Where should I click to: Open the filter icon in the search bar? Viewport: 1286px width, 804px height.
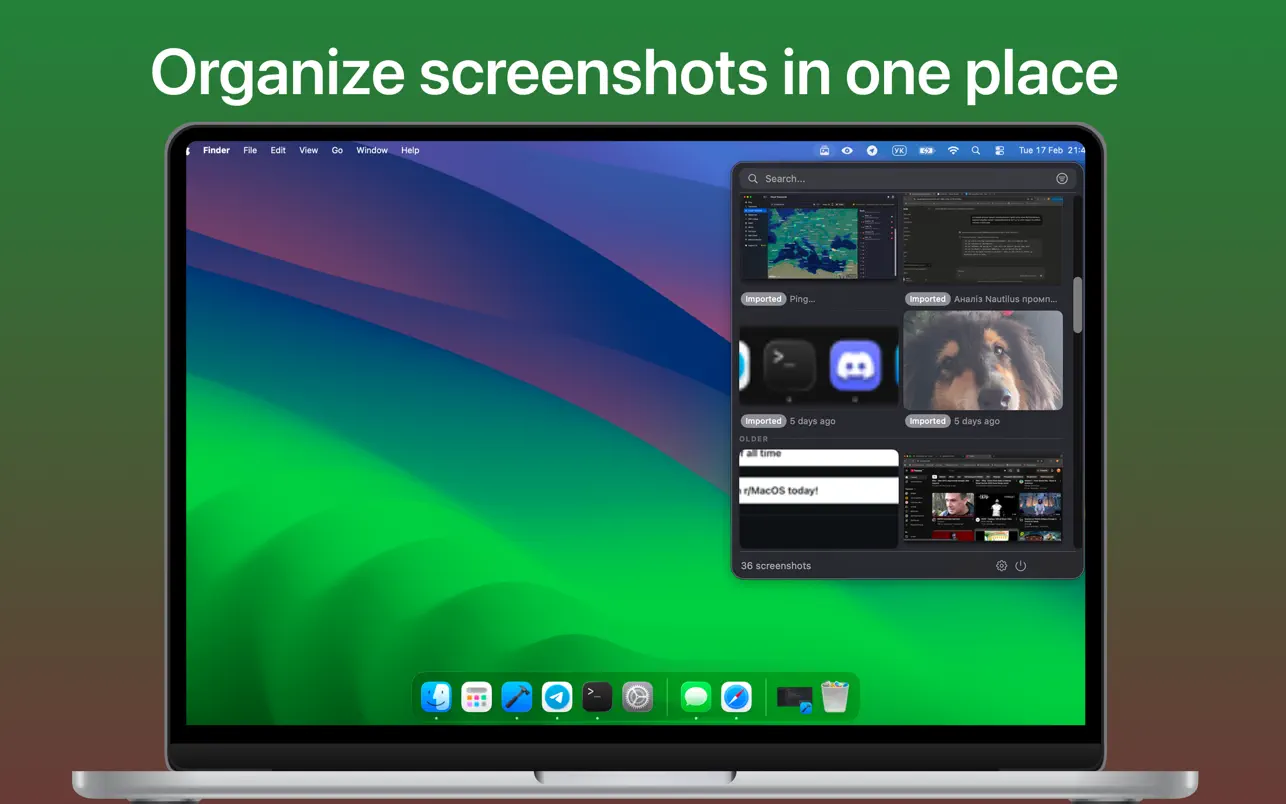pyautogui.click(x=1061, y=179)
